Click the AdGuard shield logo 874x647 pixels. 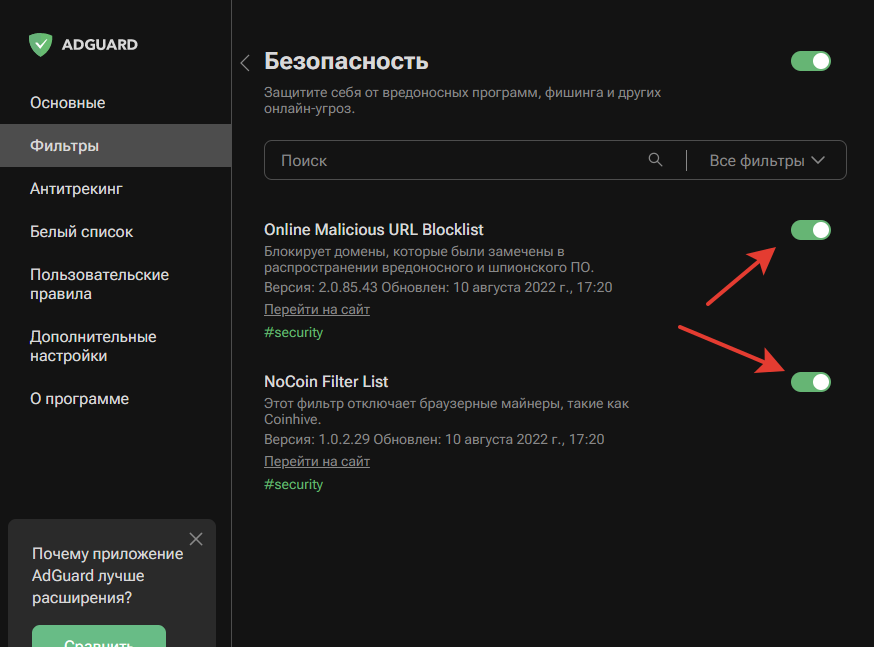tap(40, 45)
